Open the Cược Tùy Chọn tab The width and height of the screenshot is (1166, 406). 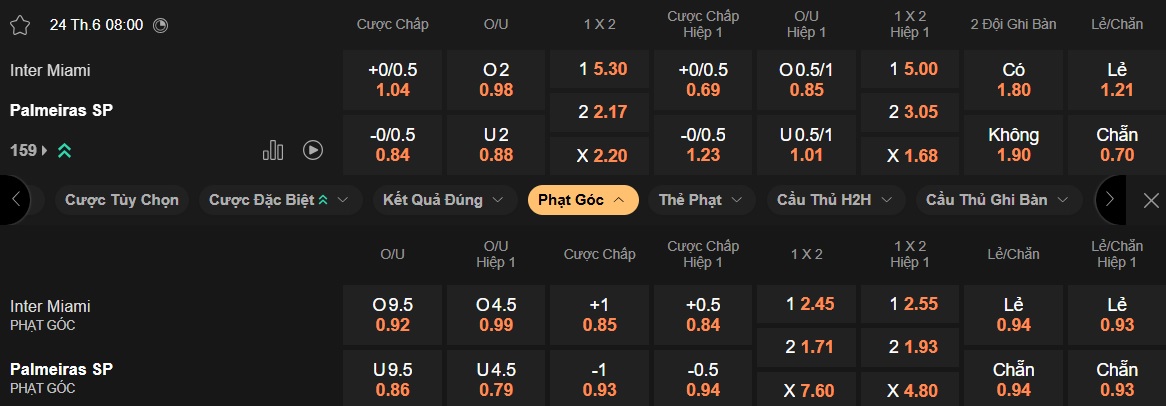coord(122,200)
